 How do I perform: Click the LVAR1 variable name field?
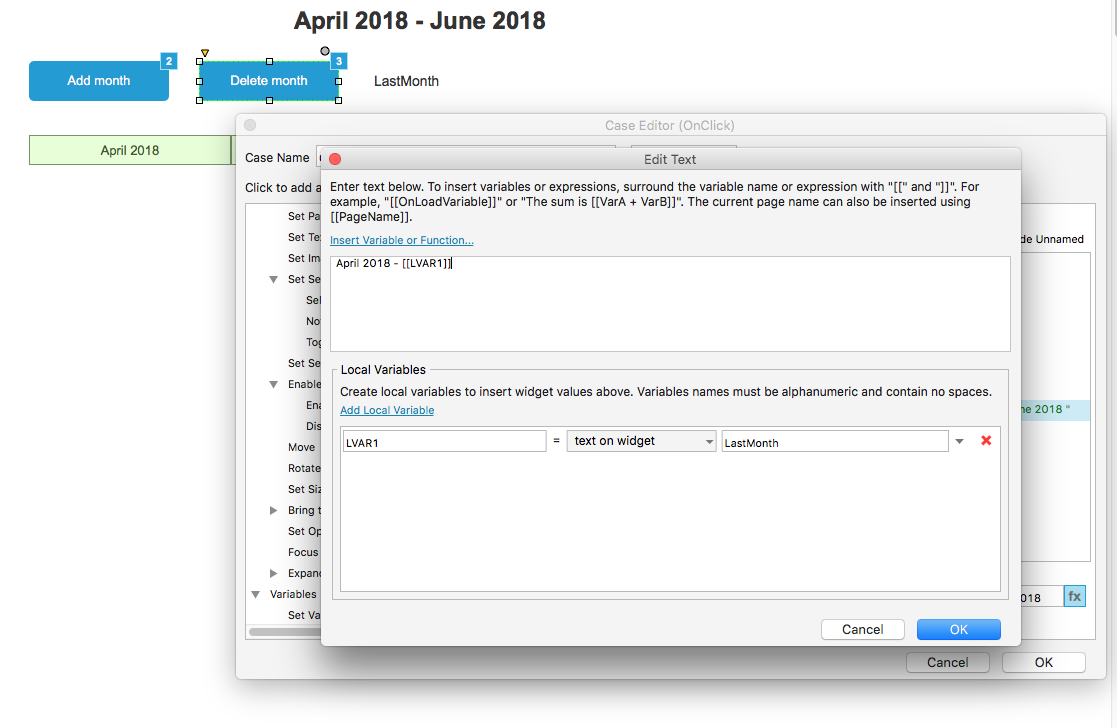pyautogui.click(x=444, y=441)
